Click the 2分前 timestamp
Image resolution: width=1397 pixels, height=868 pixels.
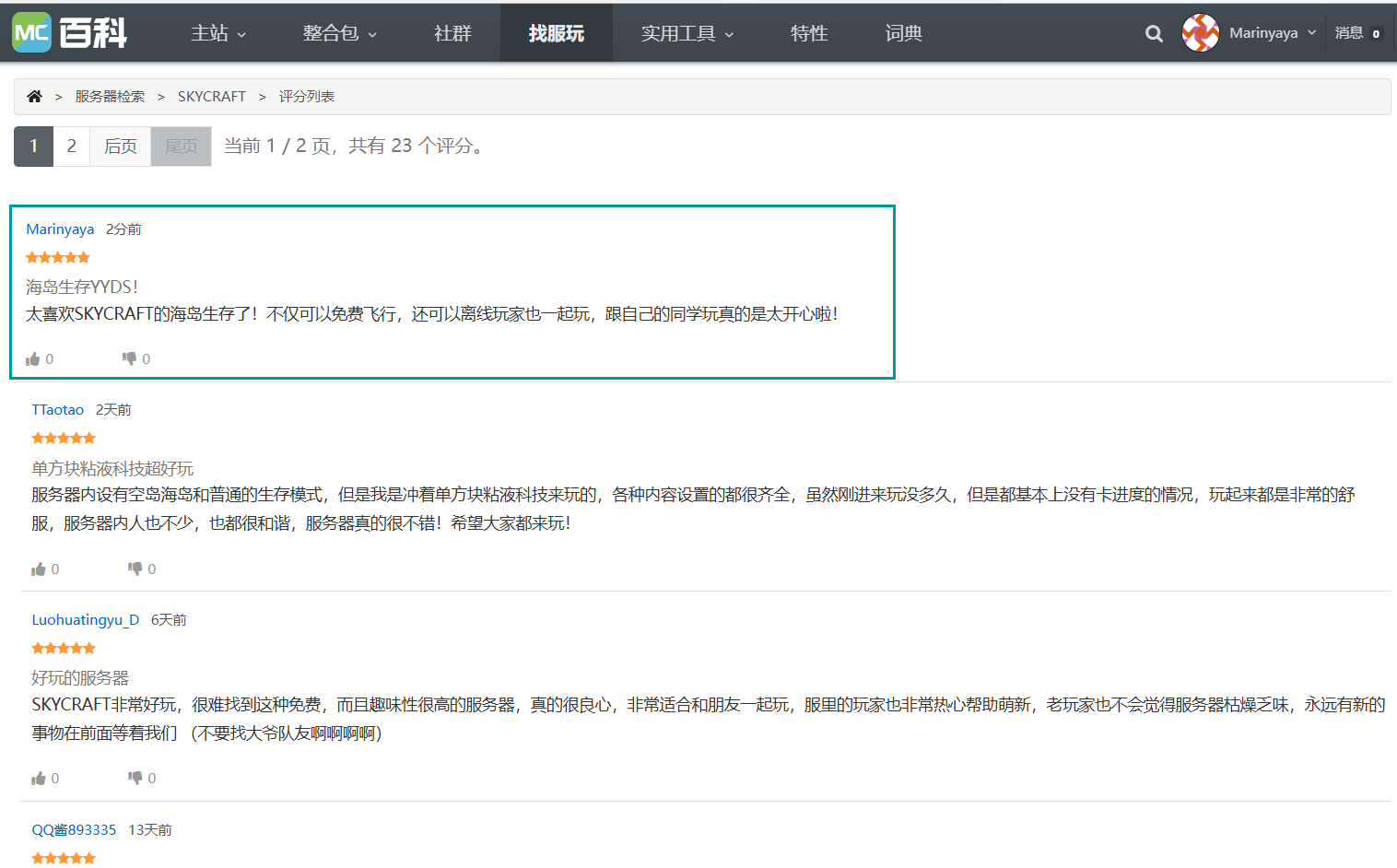tap(123, 229)
